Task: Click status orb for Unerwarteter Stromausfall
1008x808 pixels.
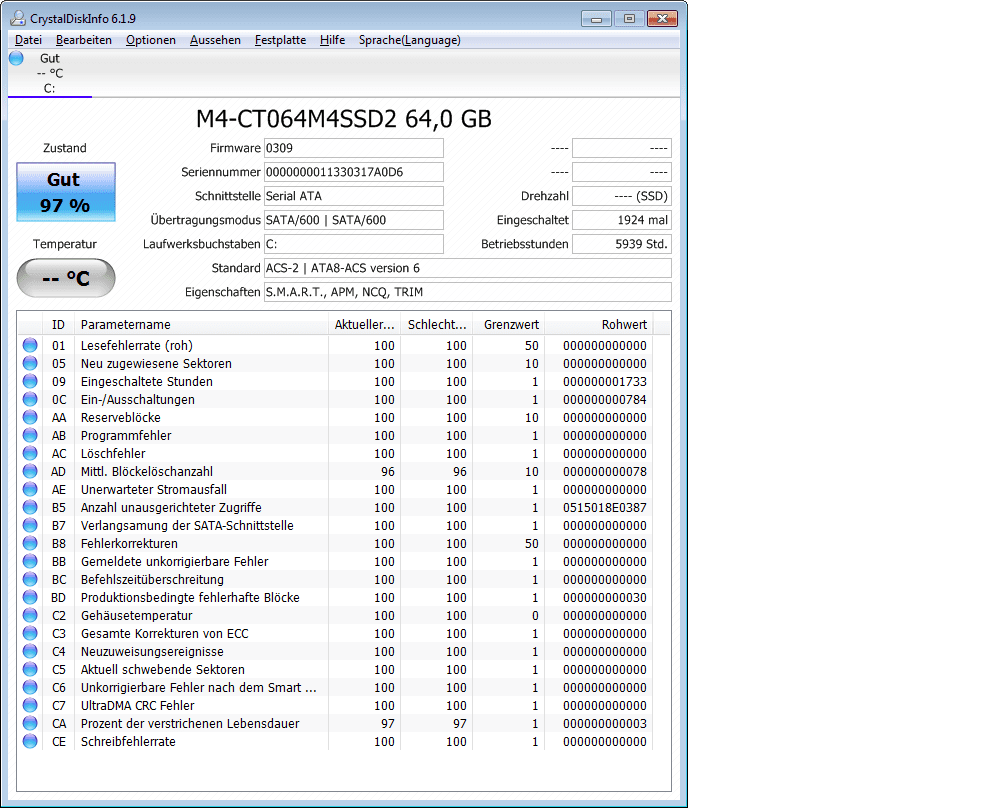Action: point(30,489)
